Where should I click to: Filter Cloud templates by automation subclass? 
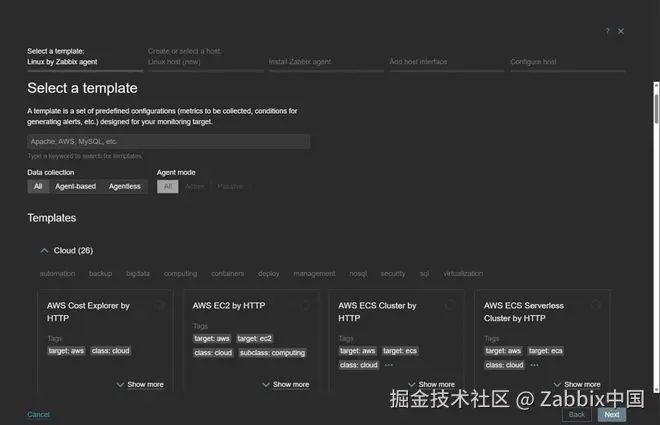click(57, 274)
